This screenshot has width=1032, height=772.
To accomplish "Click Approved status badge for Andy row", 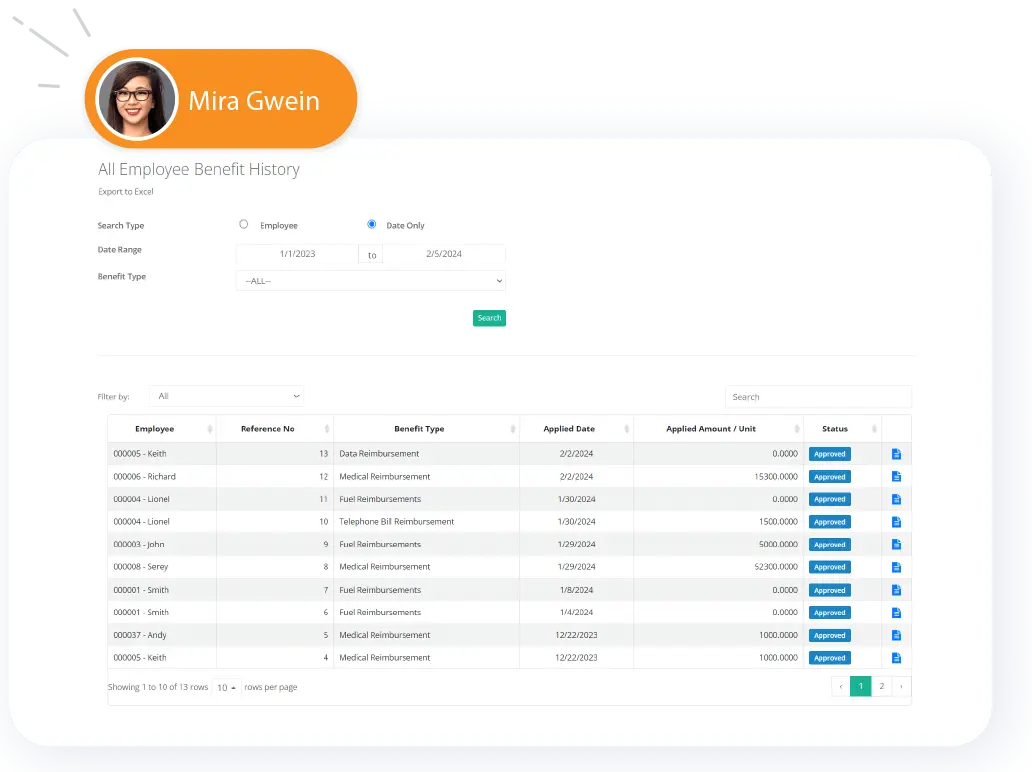I will tap(829, 635).
